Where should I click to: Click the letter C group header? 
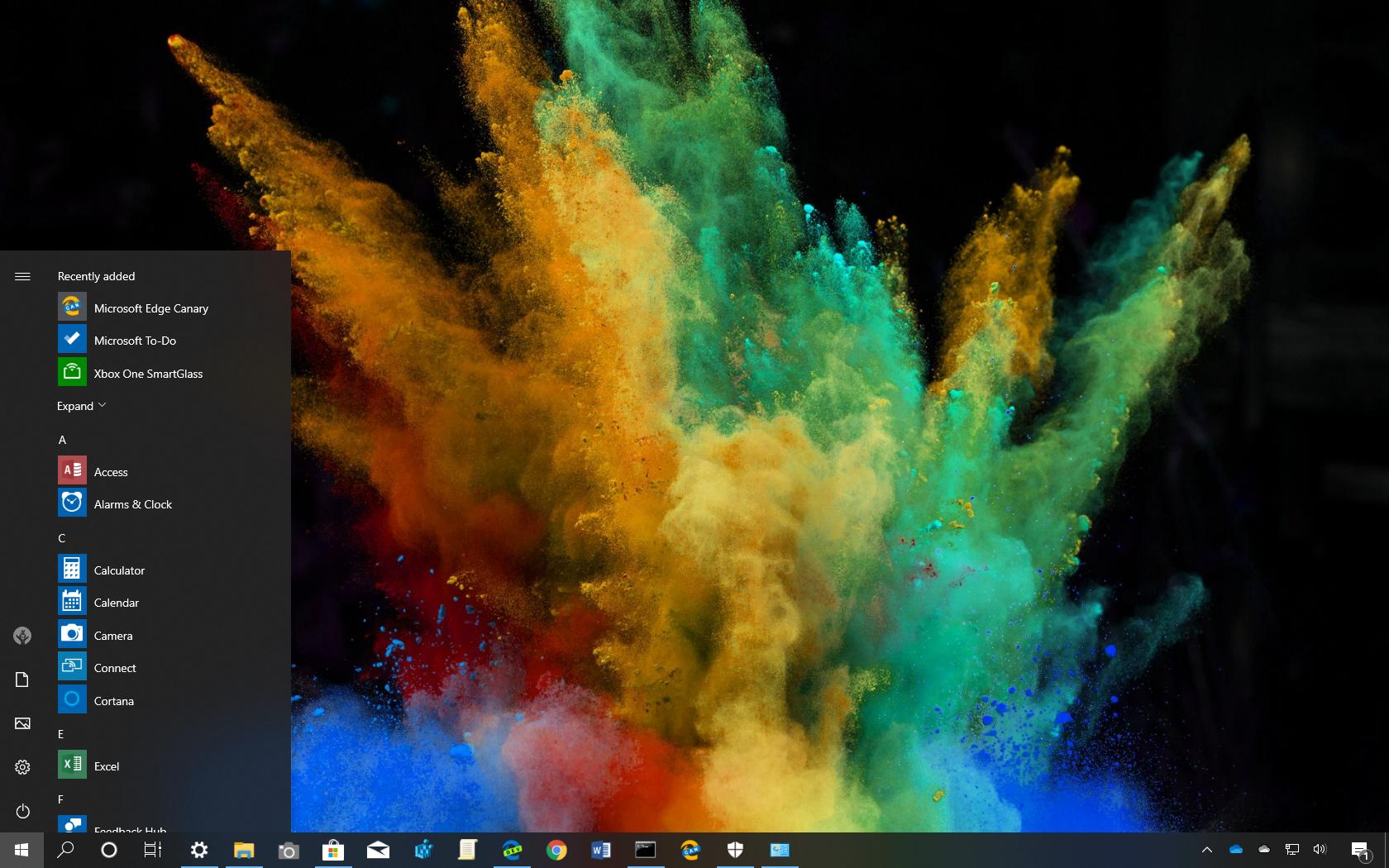[x=62, y=538]
